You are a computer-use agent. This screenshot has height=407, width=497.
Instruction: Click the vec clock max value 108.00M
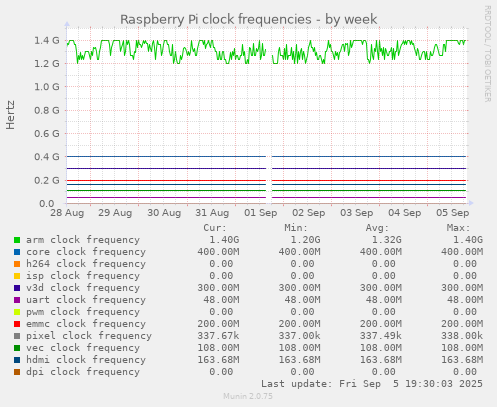click(462, 348)
